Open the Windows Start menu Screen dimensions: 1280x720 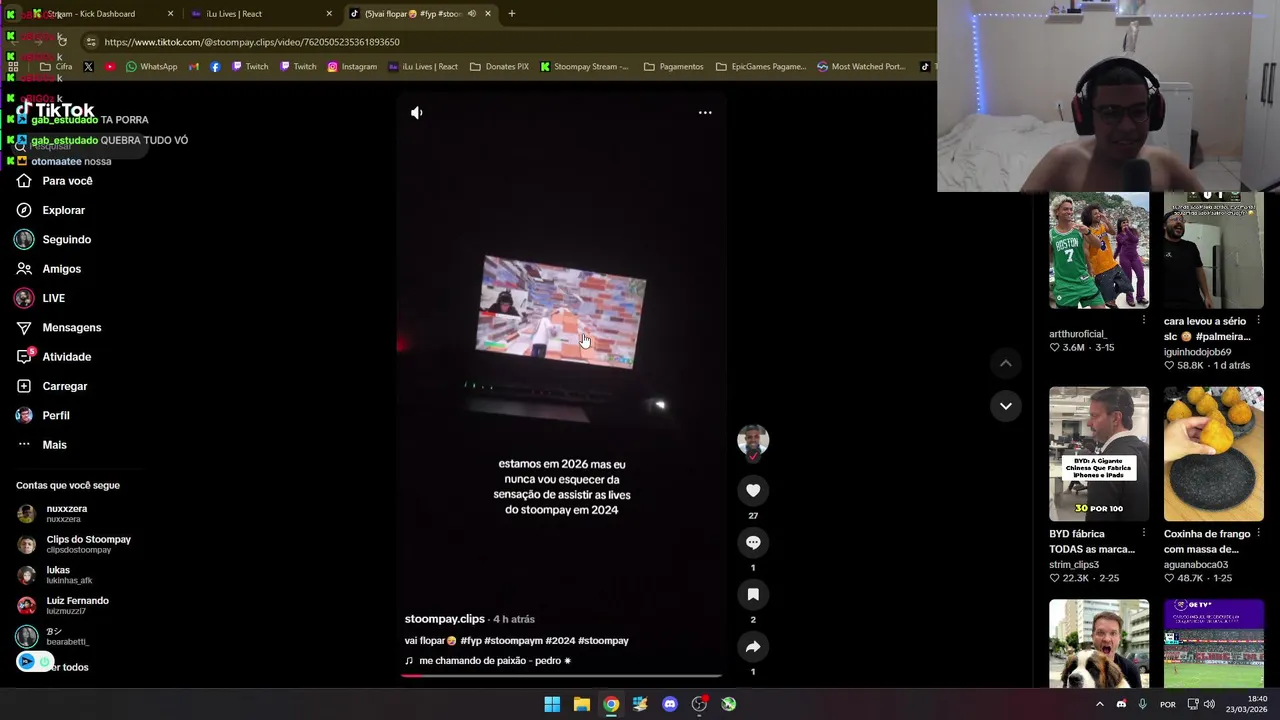tap(552, 704)
